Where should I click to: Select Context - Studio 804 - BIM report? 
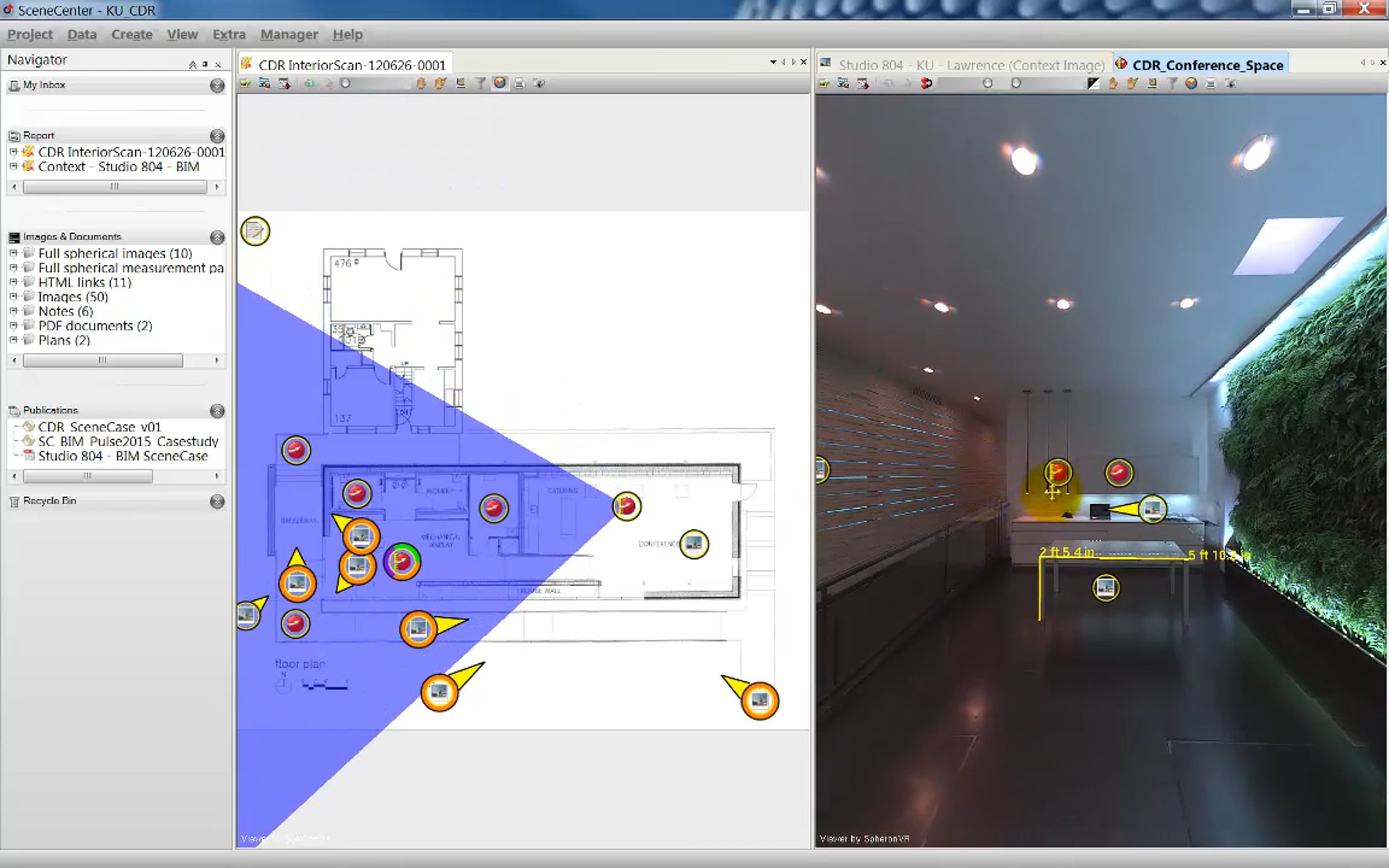coord(119,167)
